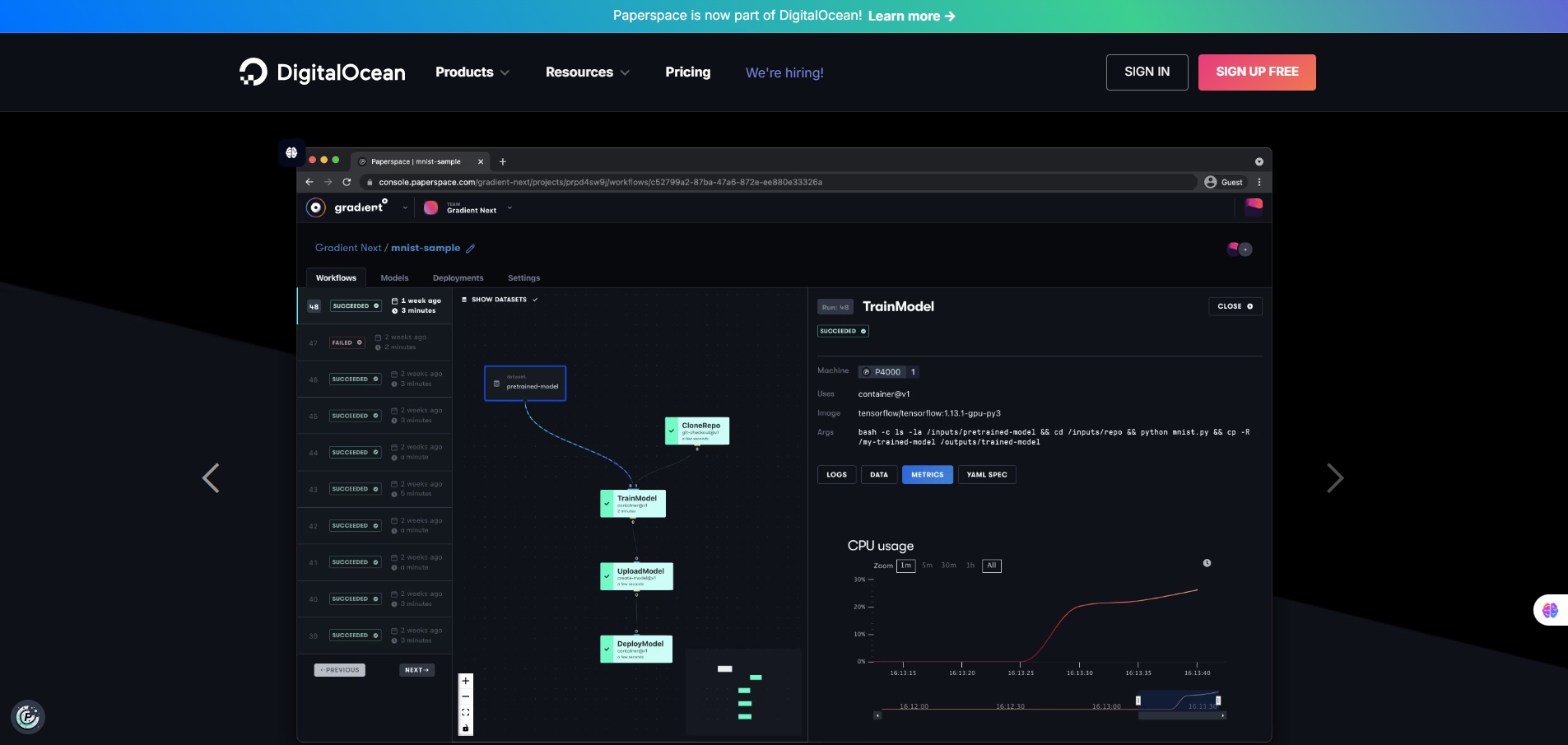The width and height of the screenshot is (1568, 745).
Task: Expand the gradient product chevron
Action: coord(405,208)
